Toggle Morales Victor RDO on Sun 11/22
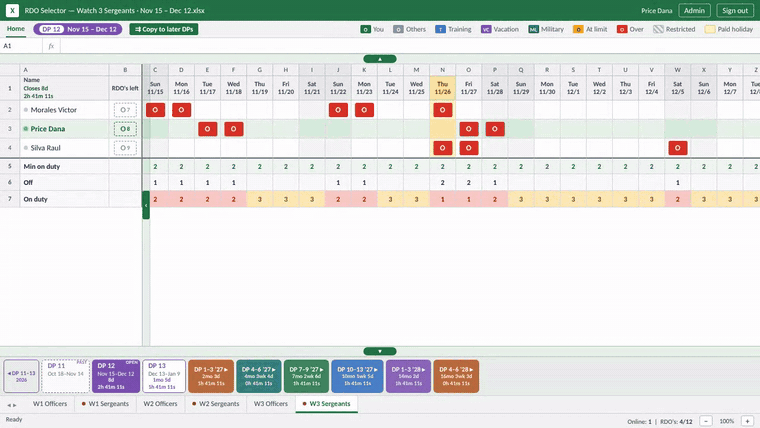The width and height of the screenshot is (760, 428). coord(338,110)
